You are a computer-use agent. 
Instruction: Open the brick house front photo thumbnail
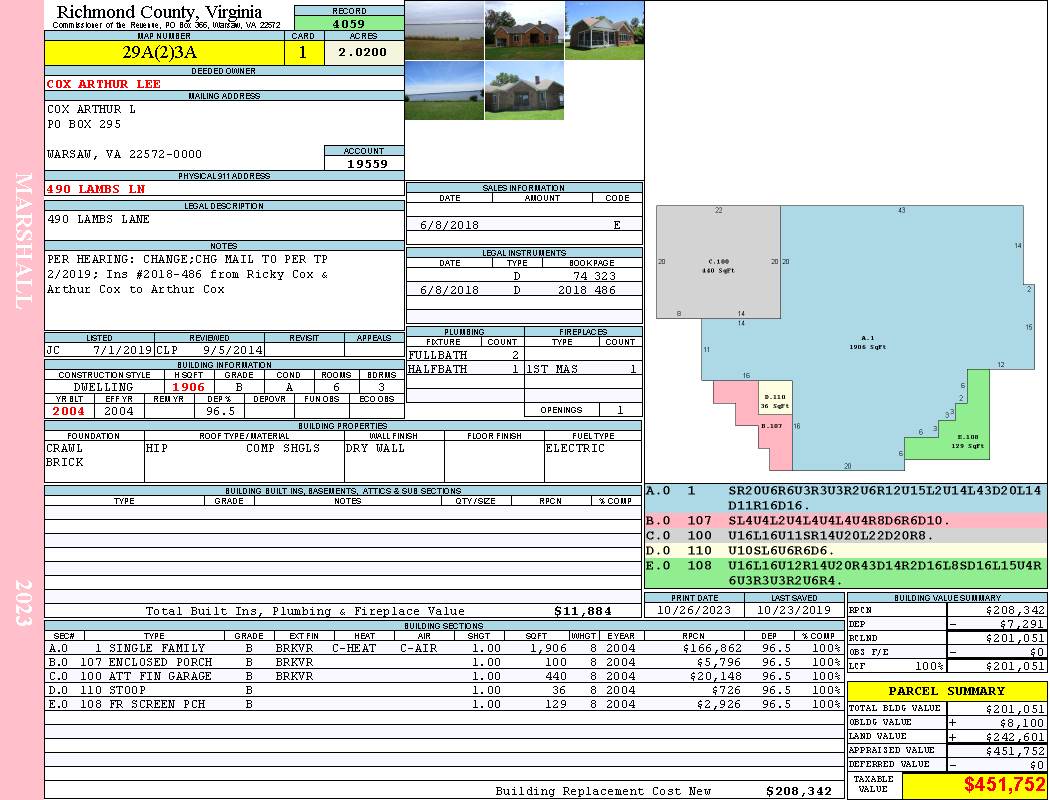[524, 31]
